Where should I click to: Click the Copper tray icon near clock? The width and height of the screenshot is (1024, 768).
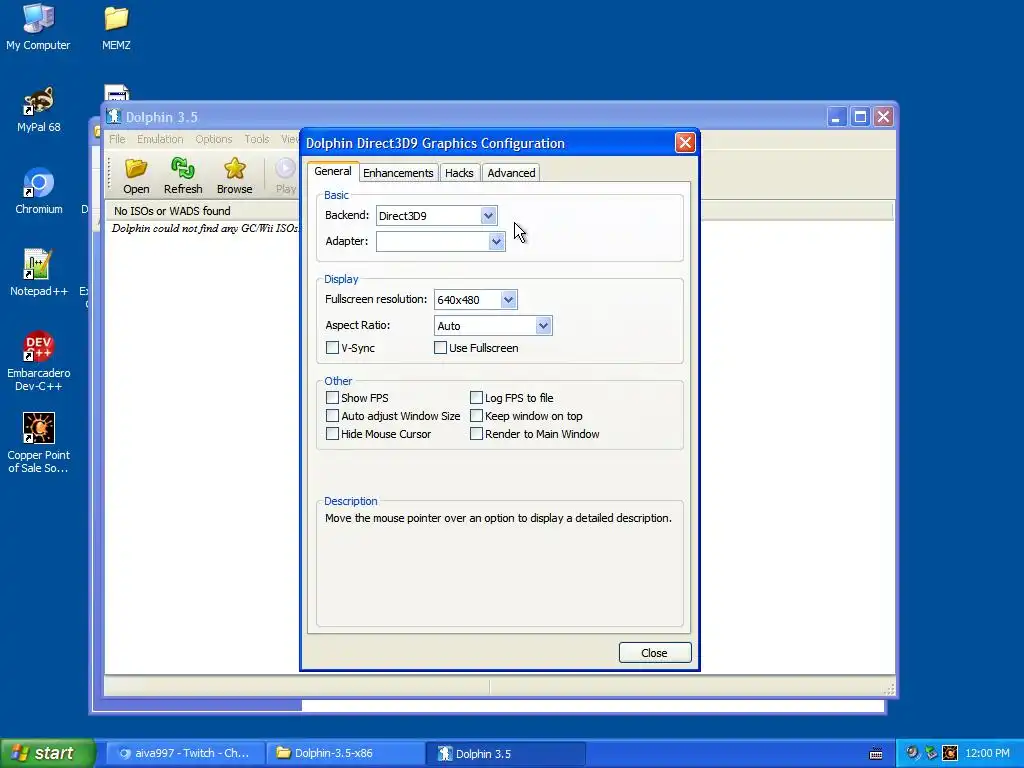pos(950,753)
